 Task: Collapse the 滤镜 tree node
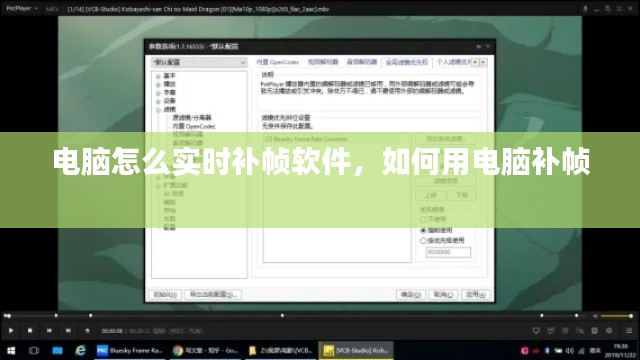click(158, 109)
